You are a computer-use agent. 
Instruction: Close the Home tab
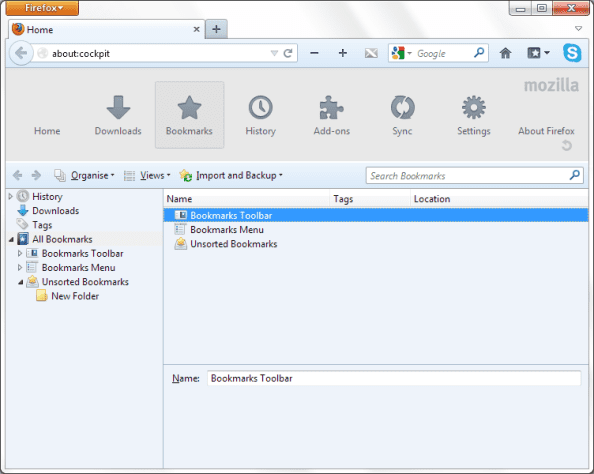(x=197, y=29)
